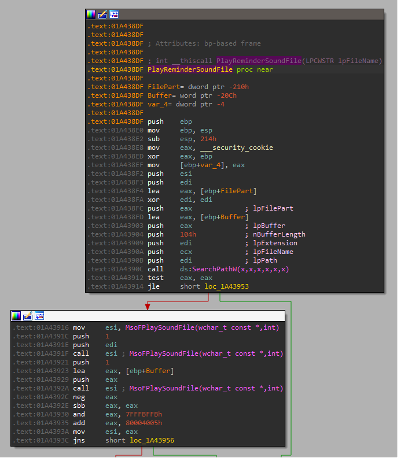Click the '7FFFBFFBh' constant in 'and eax'
The width and height of the screenshot is (398, 458).
[144, 414]
